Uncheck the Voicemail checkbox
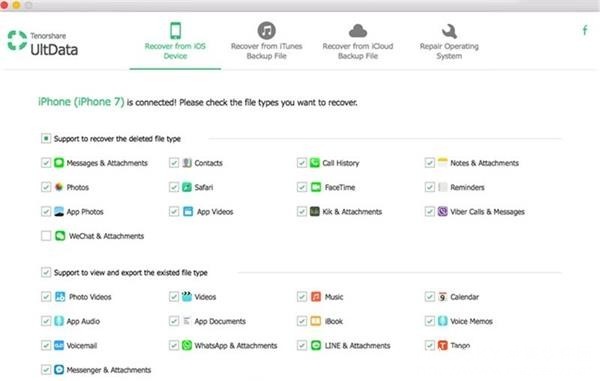This screenshot has height=381, width=600. click(x=46, y=345)
